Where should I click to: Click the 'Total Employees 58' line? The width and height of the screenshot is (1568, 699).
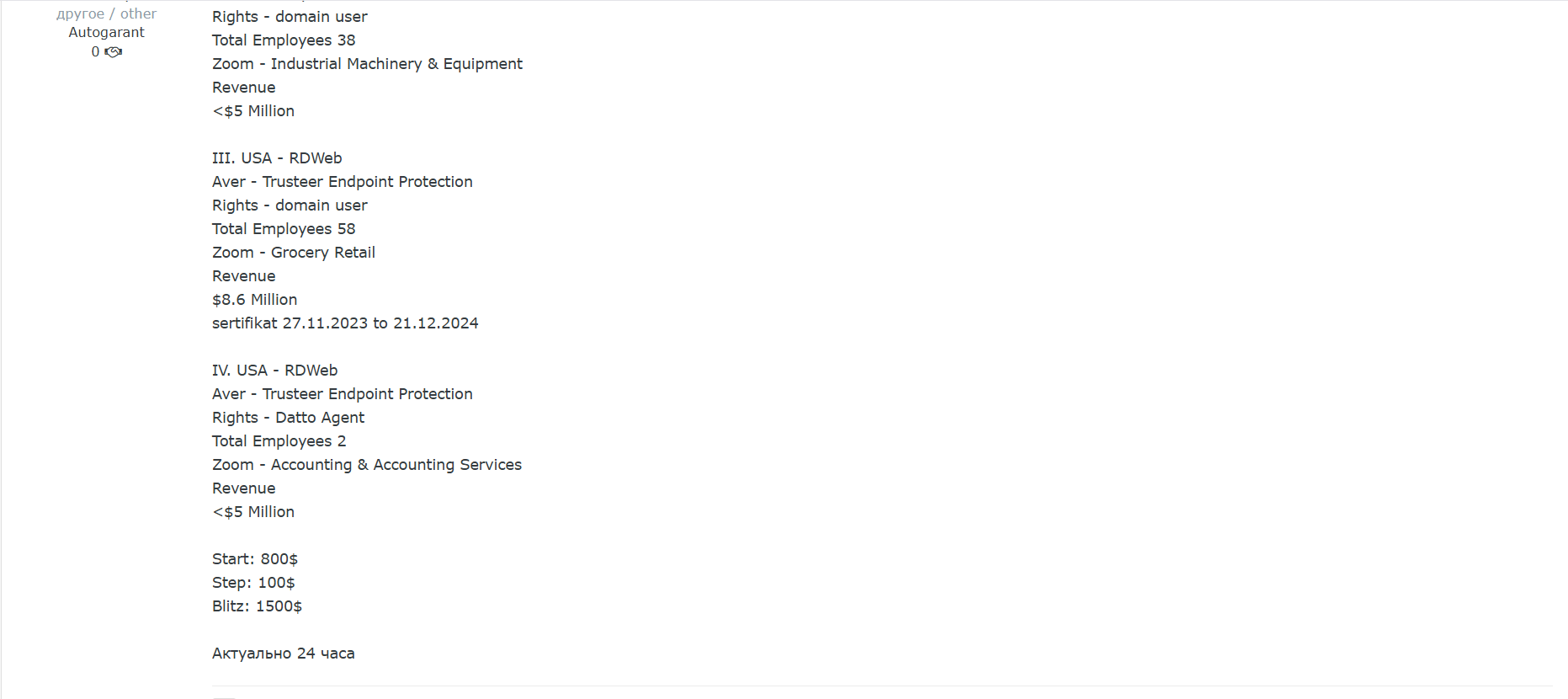pyautogui.click(x=284, y=229)
